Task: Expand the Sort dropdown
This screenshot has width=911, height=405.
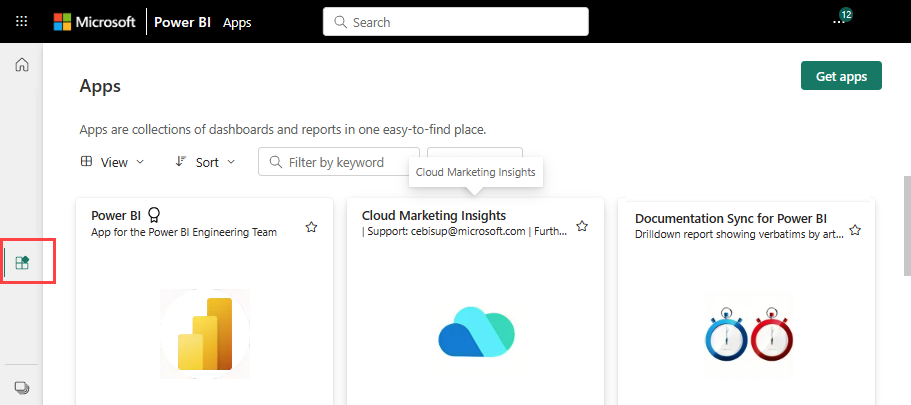Action: point(205,162)
